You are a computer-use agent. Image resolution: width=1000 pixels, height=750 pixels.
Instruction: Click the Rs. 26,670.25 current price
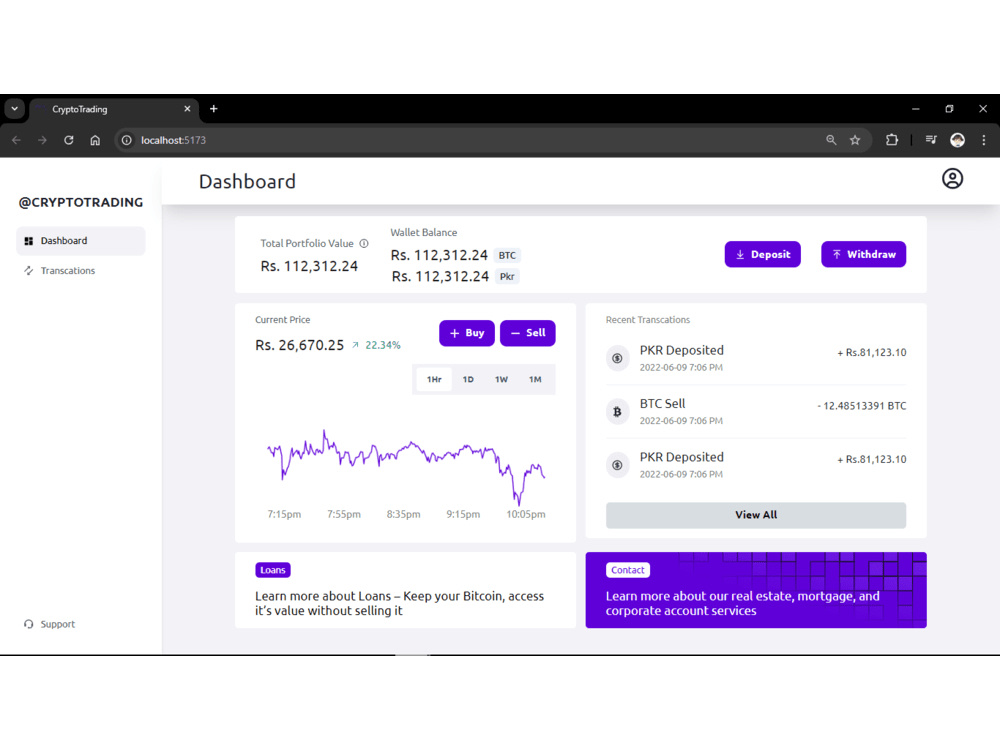pos(299,345)
